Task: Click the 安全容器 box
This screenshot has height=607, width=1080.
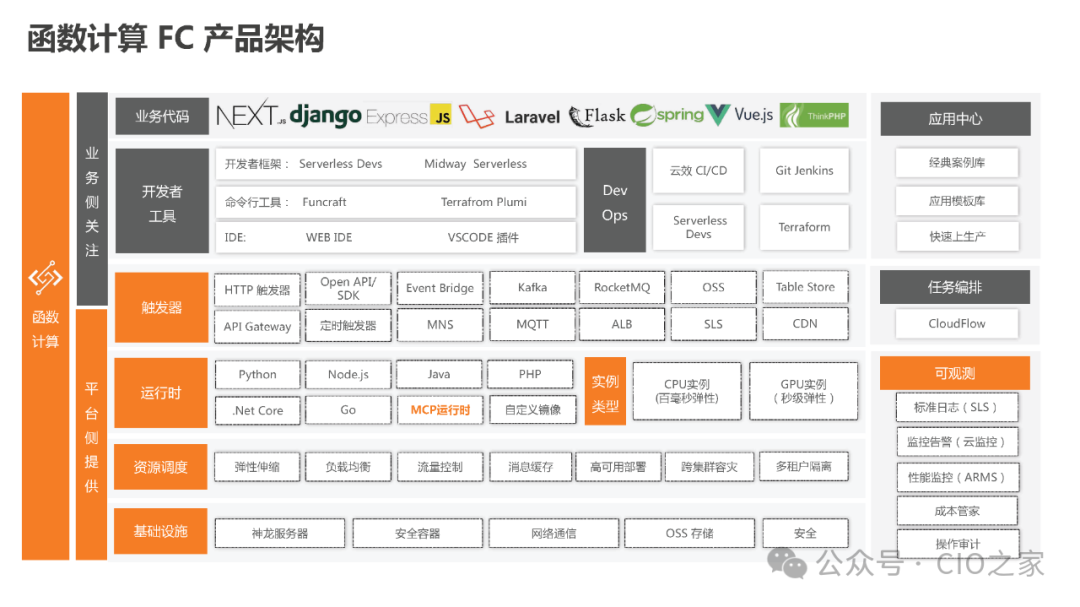Action: (417, 533)
